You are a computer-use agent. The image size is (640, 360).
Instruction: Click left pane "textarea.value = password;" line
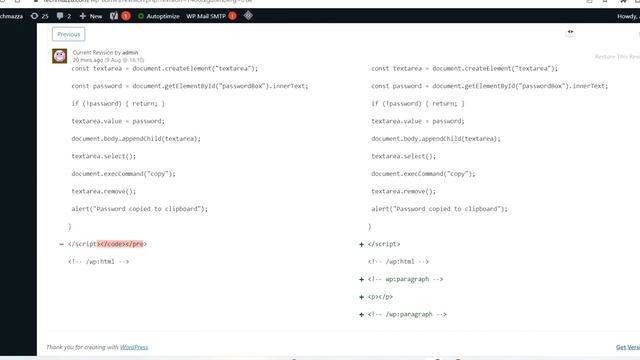tap(118, 121)
